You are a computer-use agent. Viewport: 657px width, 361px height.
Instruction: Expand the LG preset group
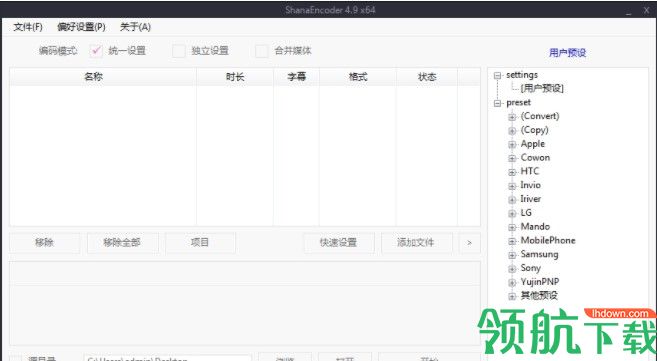[x=512, y=214]
